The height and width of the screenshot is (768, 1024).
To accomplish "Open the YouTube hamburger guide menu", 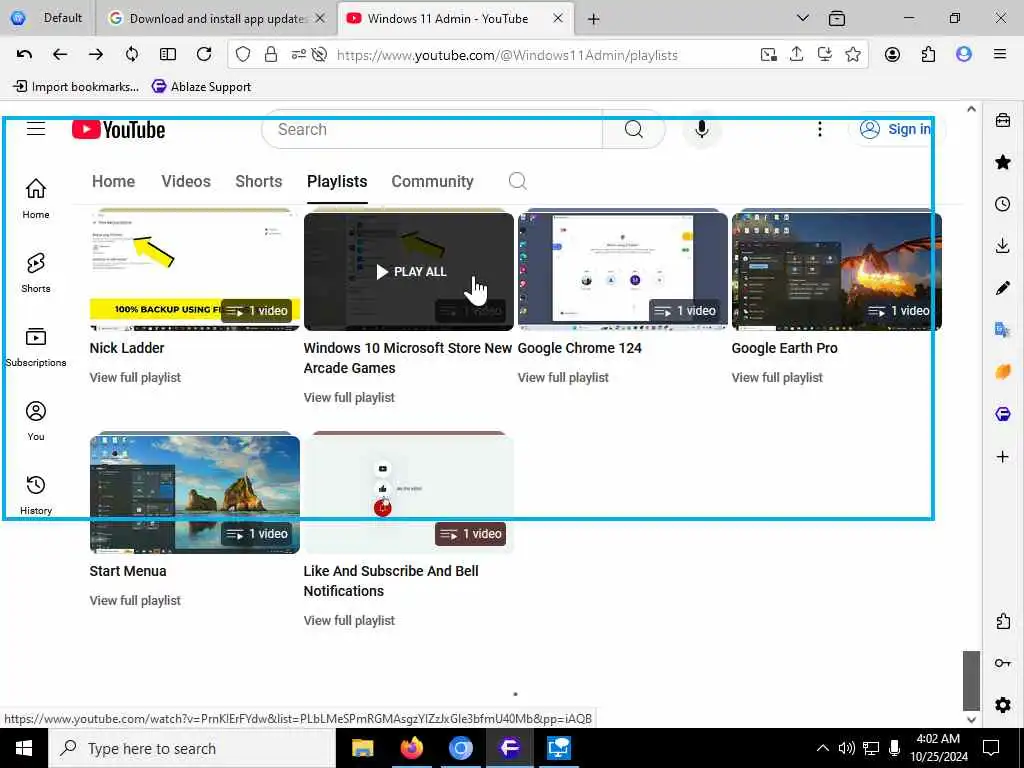I will click(36, 129).
